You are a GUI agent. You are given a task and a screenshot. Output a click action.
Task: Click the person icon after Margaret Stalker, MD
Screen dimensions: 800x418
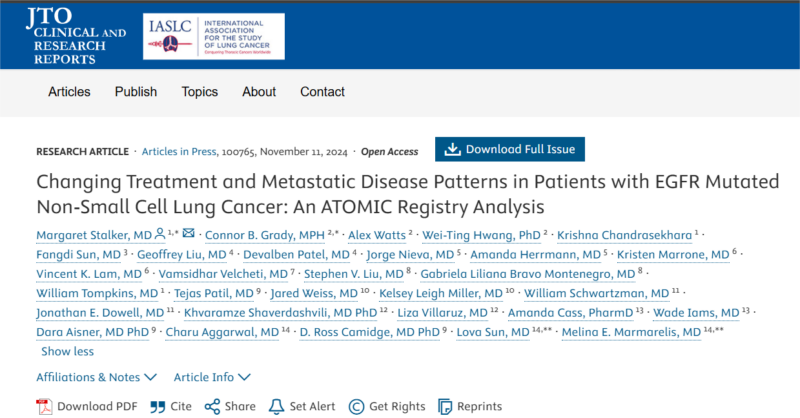[160, 234]
